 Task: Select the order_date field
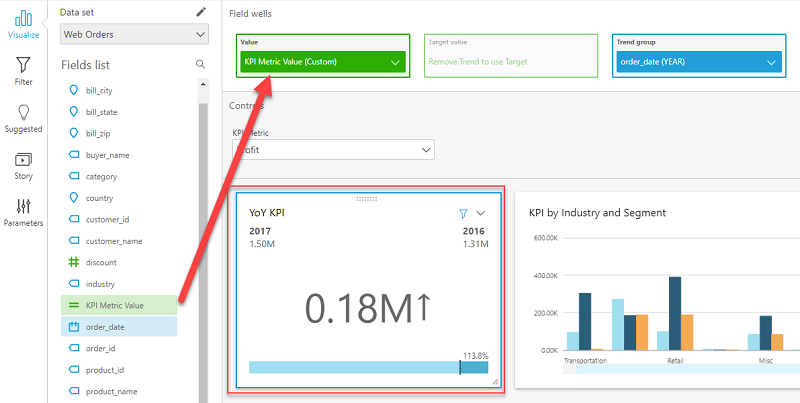point(105,327)
